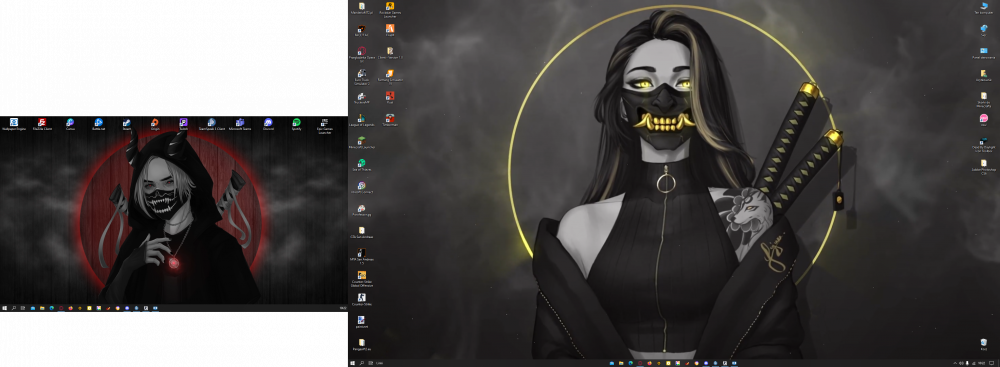
Task: Open the Counter-Strike desktop shortcut
Action: [x=362, y=300]
